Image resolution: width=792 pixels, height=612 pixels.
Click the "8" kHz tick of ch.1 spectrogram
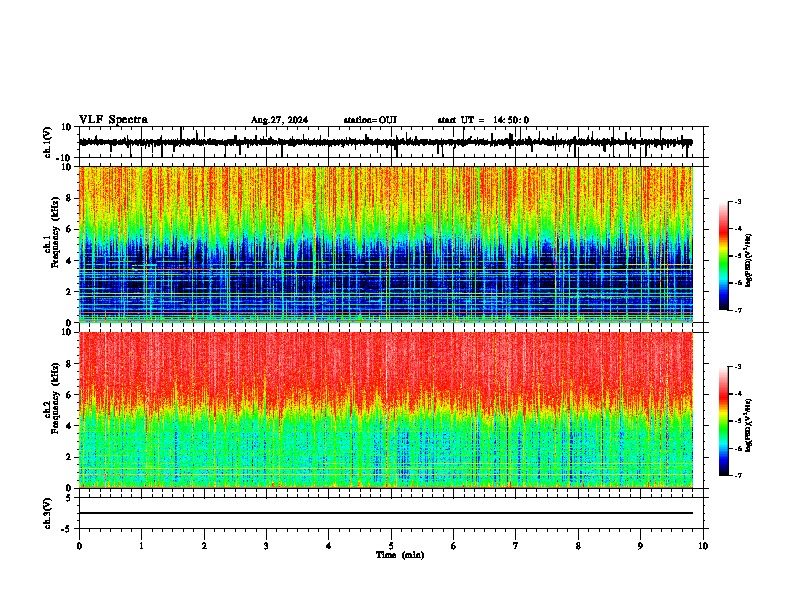[69, 198]
